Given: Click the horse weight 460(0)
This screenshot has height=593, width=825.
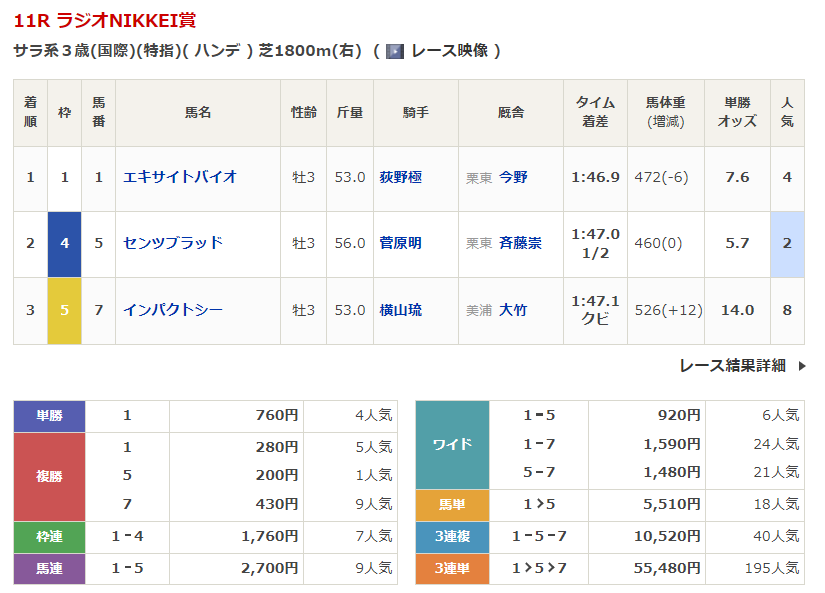Looking at the screenshot, I should pos(658,243).
